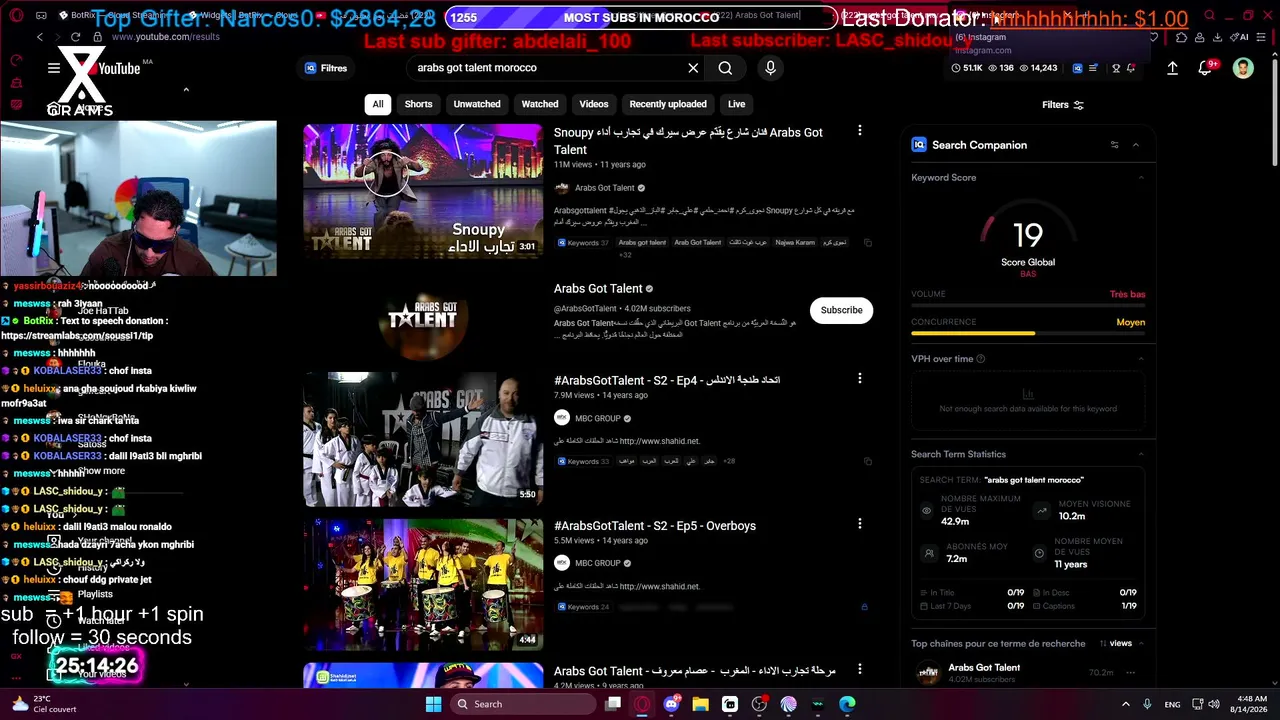Open the browser extensions puzzle icon
The height and width of the screenshot is (720, 1280).
[1181, 37]
